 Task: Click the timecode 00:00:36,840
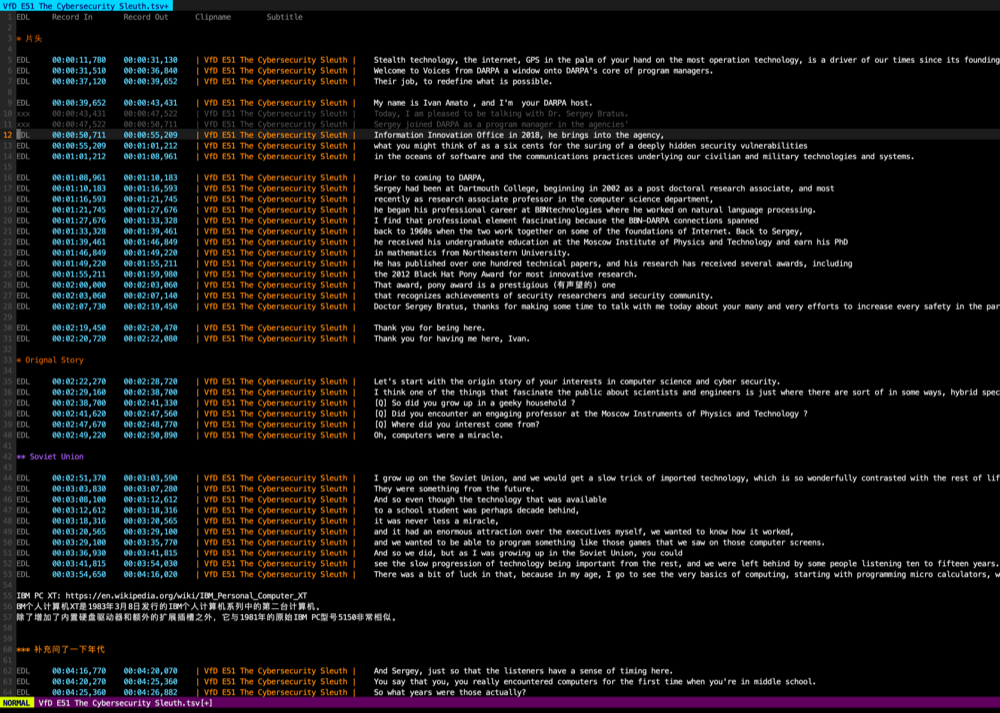pyautogui.click(x=151, y=71)
